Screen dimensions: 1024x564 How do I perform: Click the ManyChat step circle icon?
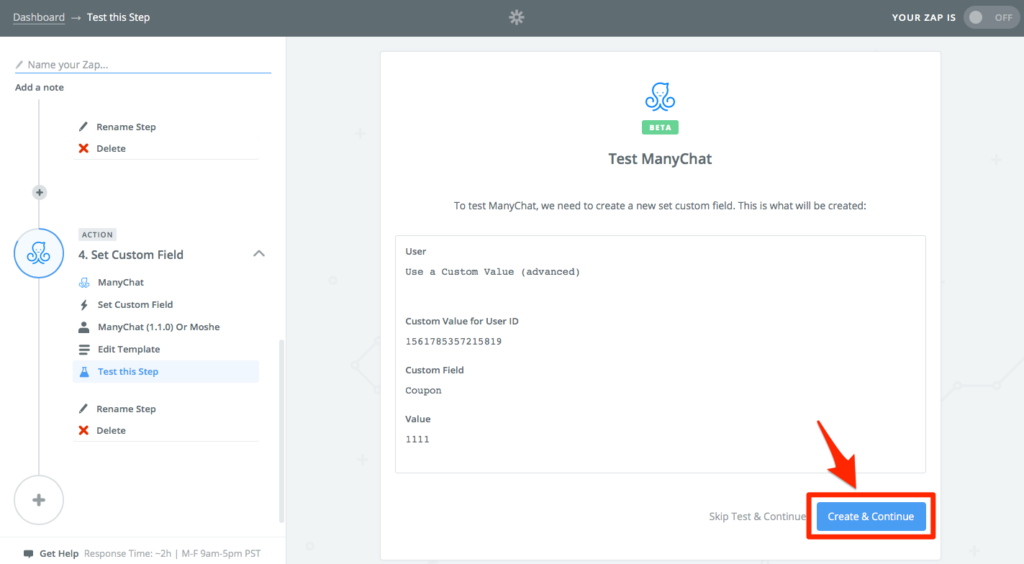pyautogui.click(x=39, y=253)
